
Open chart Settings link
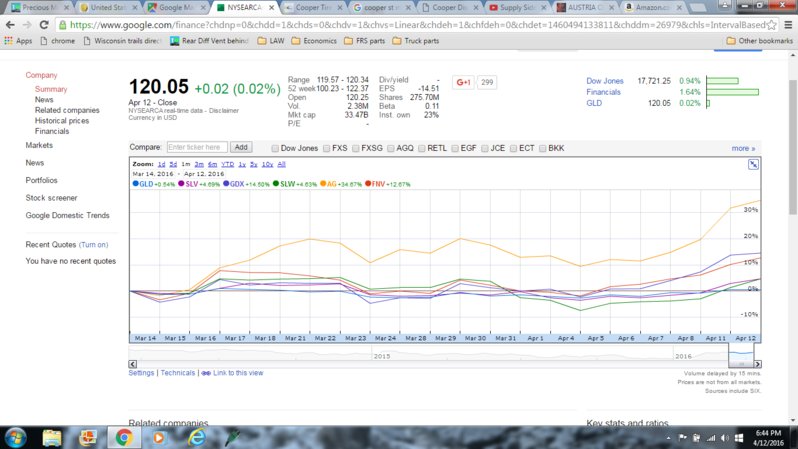click(141, 373)
